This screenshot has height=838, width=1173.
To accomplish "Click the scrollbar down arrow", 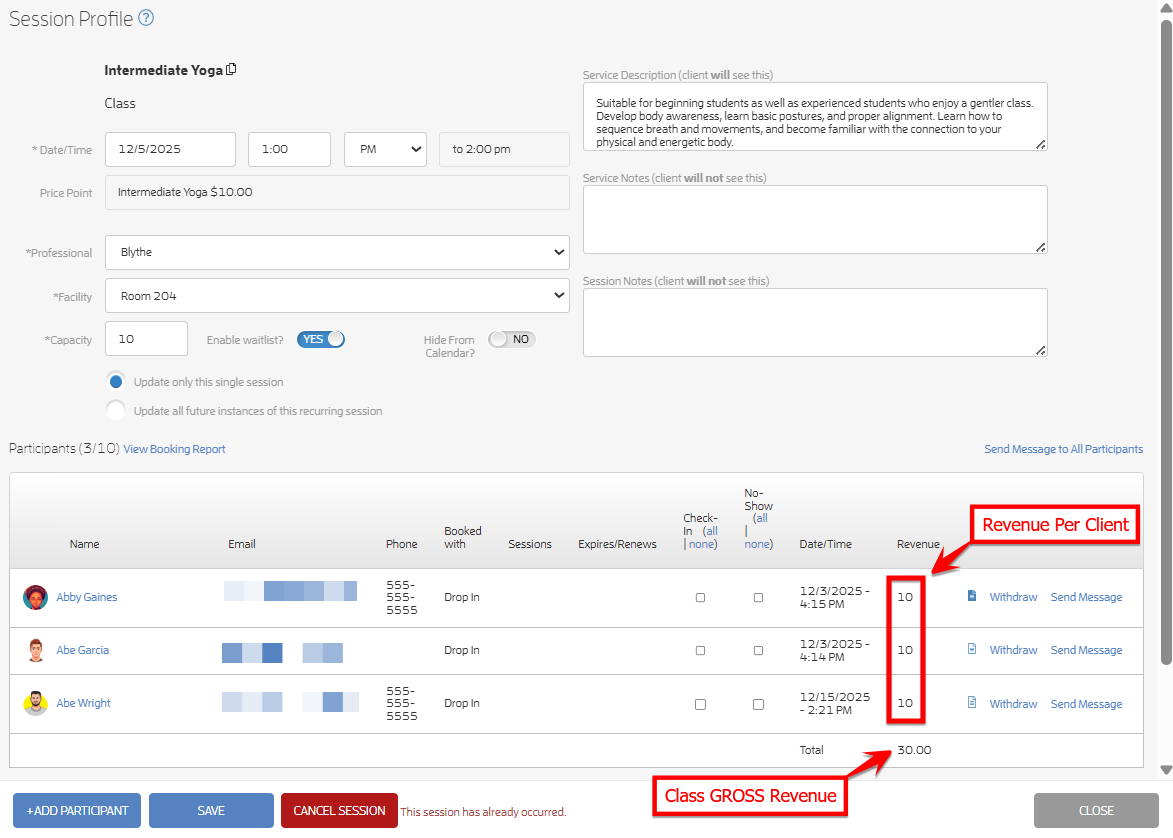I will tap(1166, 770).
